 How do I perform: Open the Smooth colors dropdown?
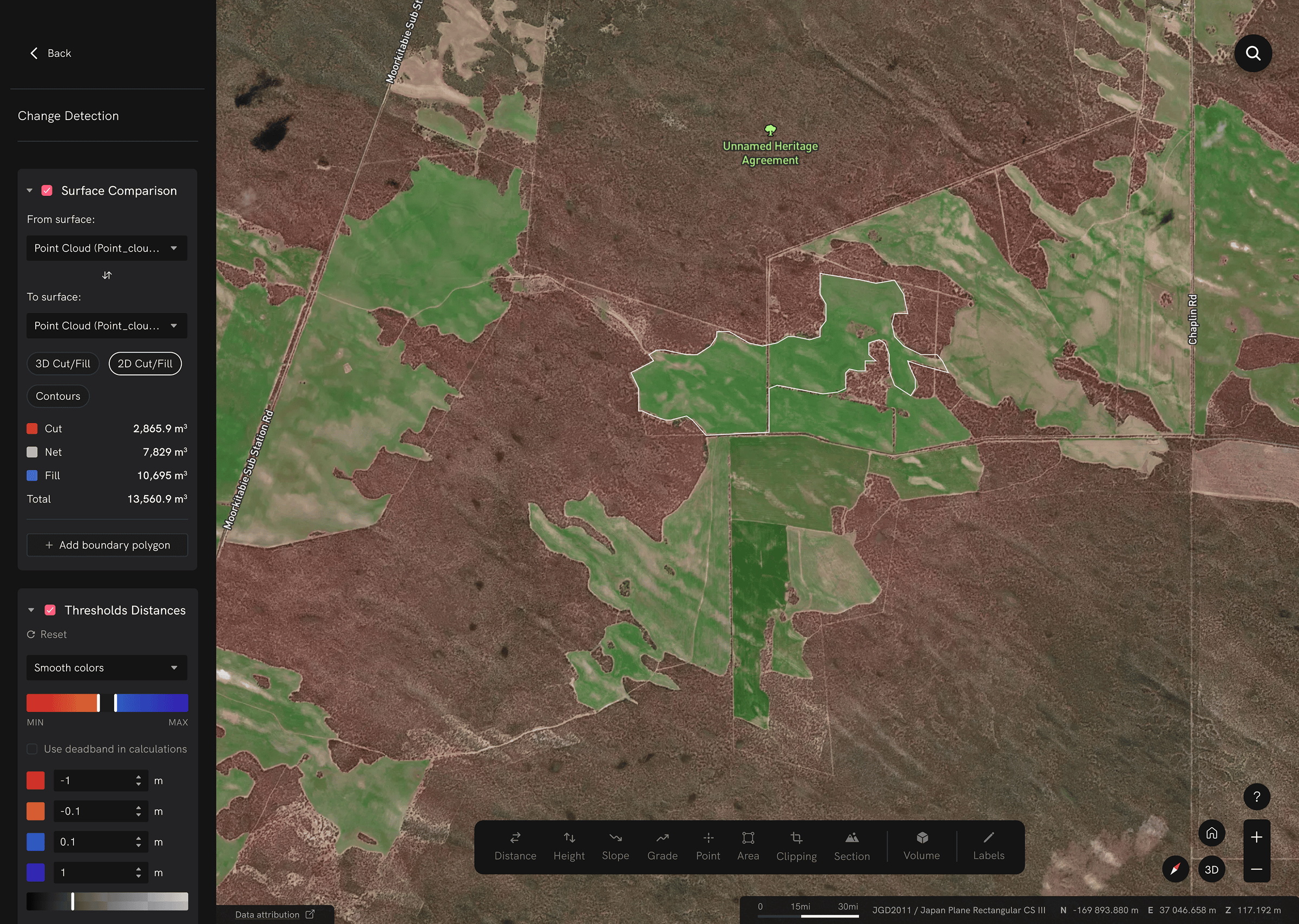pos(107,668)
